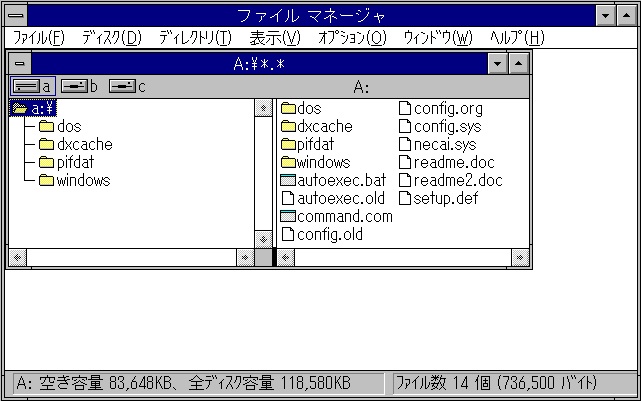641x401 pixels.
Task: Open the オプション(O) menu
Action: point(351,38)
